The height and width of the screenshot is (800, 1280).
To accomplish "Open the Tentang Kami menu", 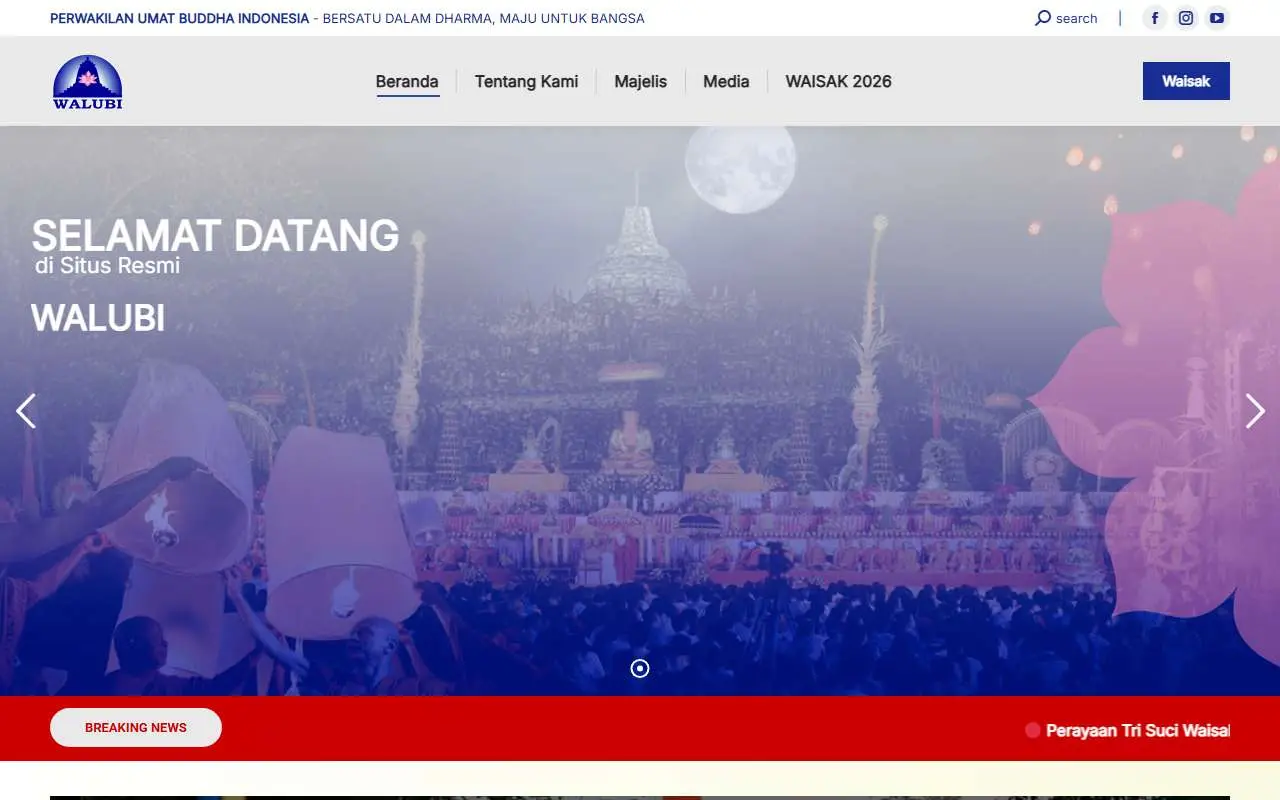I will point(526,82).
